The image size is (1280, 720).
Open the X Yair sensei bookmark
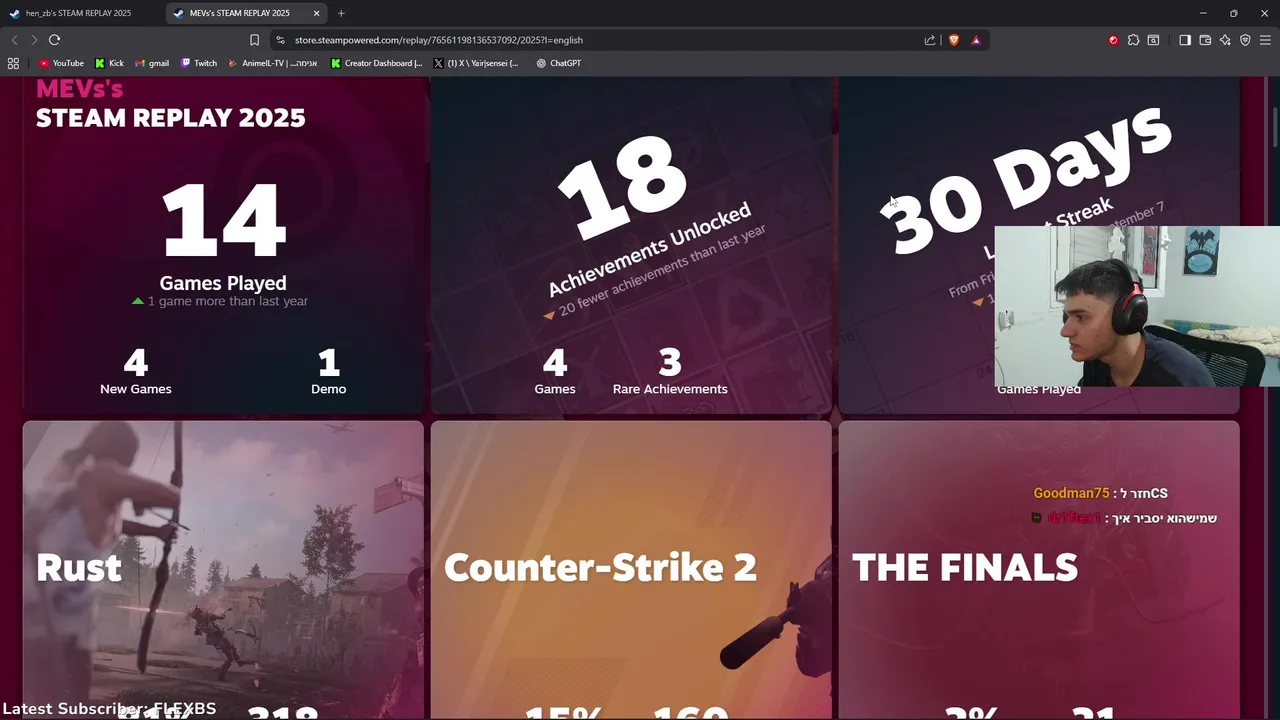tap(476, 63)
